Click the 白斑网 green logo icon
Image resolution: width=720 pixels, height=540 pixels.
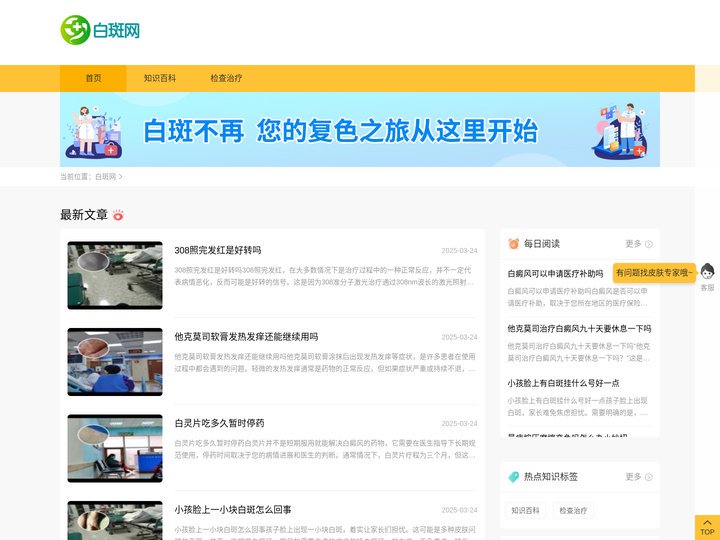coord(75,30)
